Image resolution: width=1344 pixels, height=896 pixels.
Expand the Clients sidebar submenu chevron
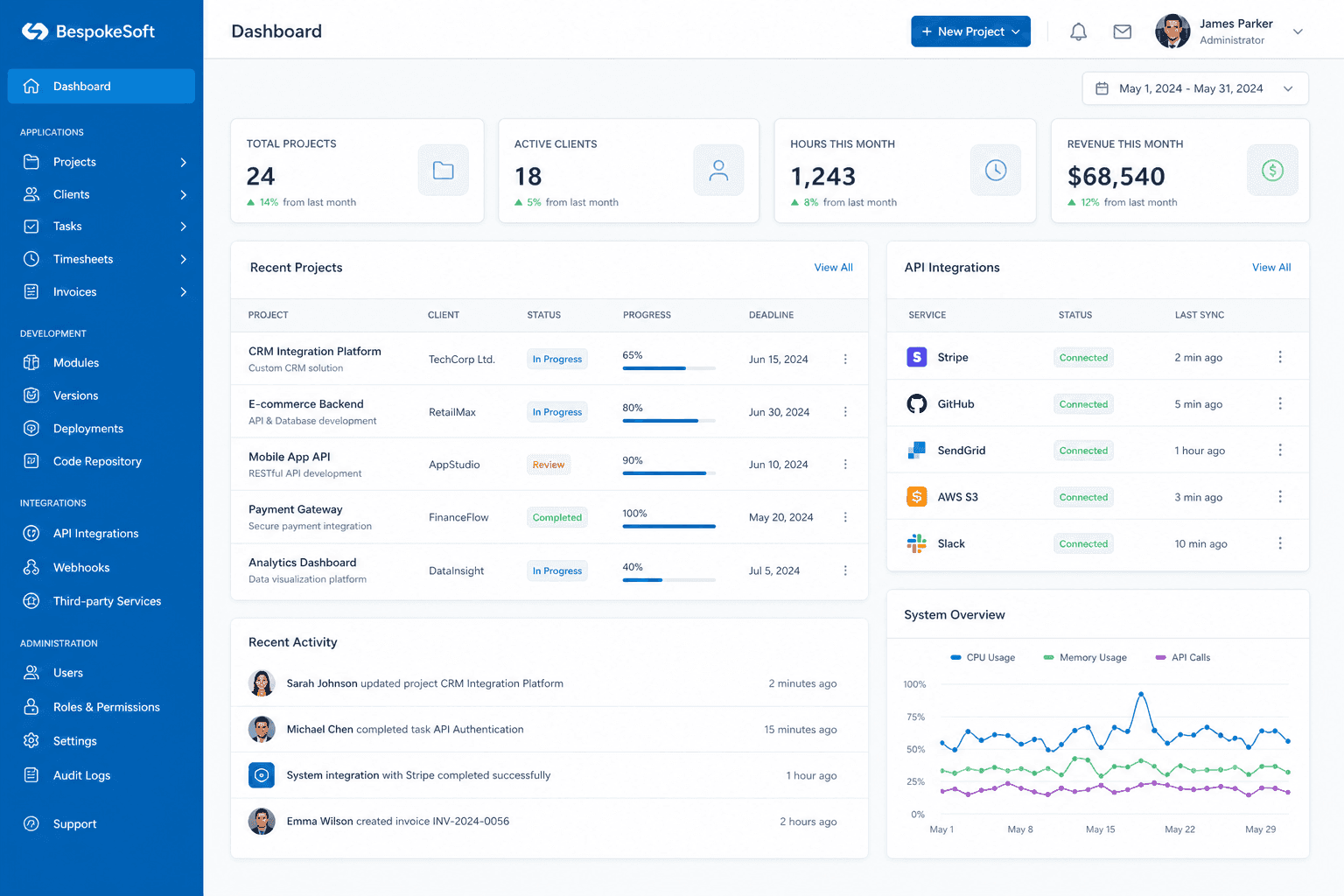pos(184,194)
